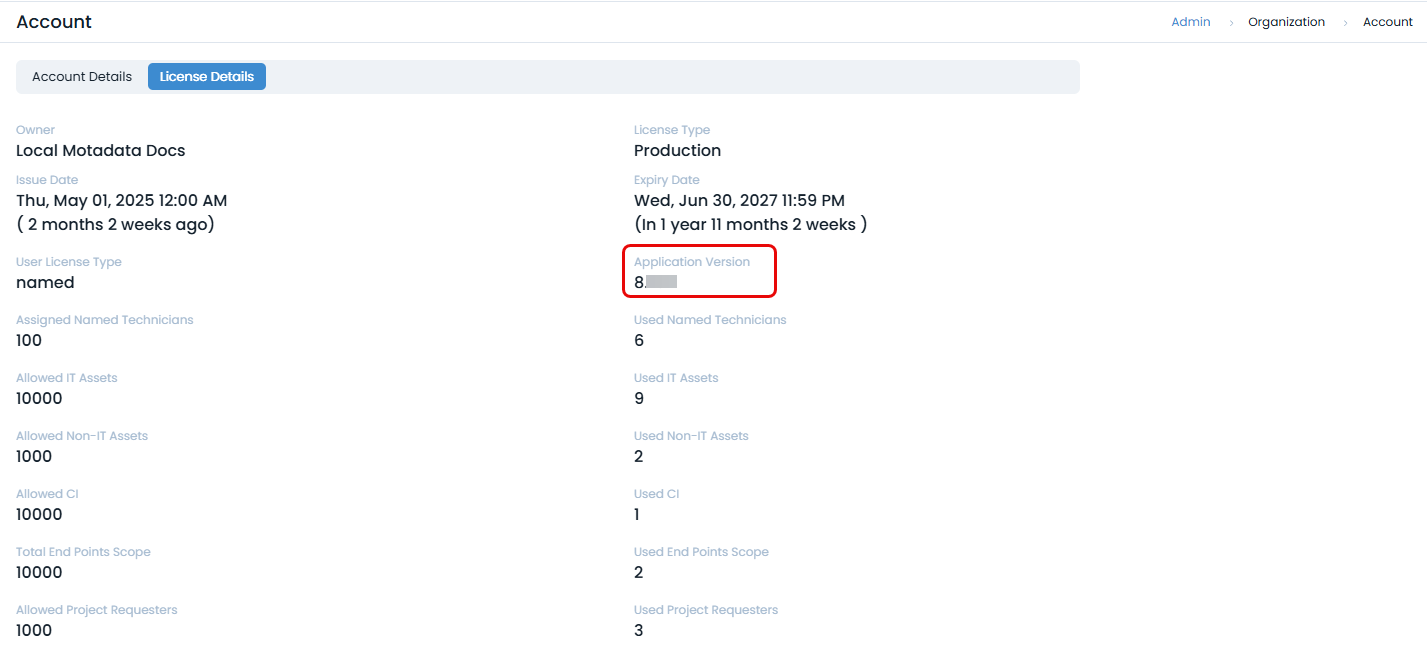Viewport: 1427px width, 651px height.
Task: Click the User License Type value named
Action: (x=45, y=283)
